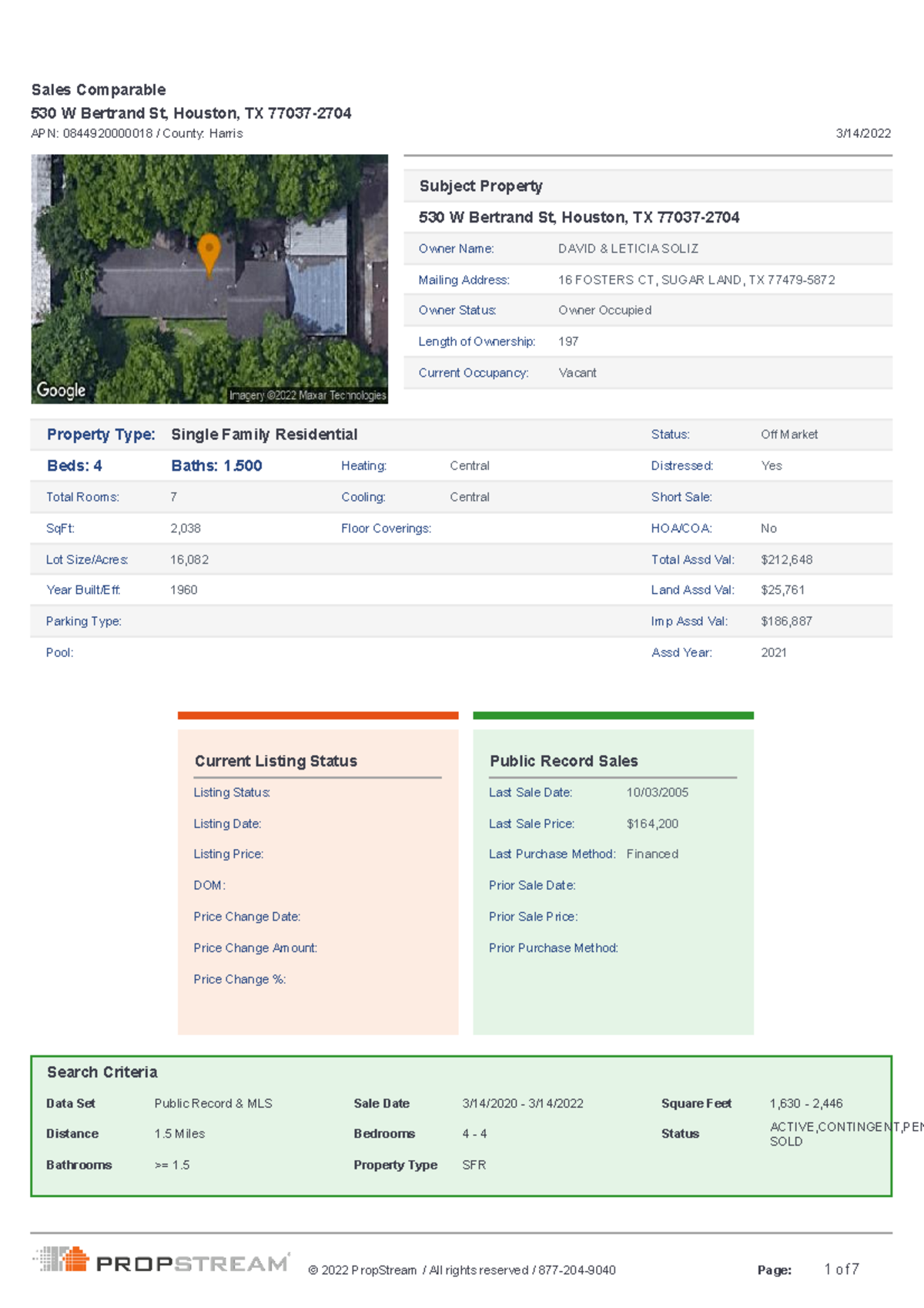
Task: Click the HOA/COA value 'No'
Action: click(x=768, y=528)
